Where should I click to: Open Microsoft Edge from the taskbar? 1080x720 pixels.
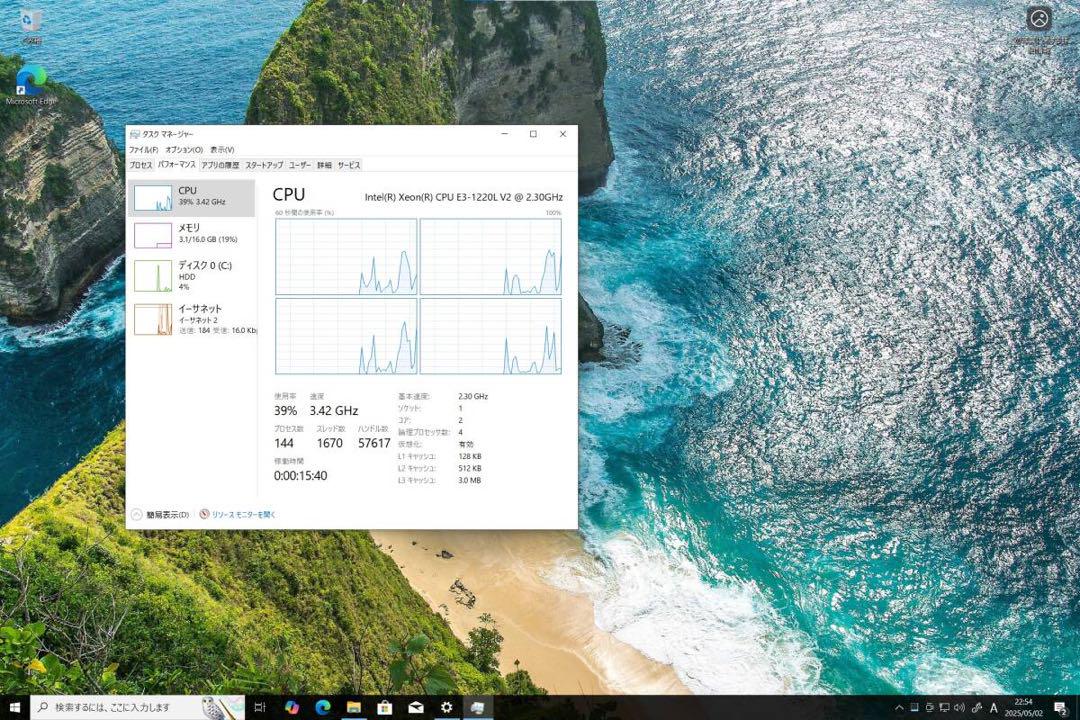click(x=322, y=708)
